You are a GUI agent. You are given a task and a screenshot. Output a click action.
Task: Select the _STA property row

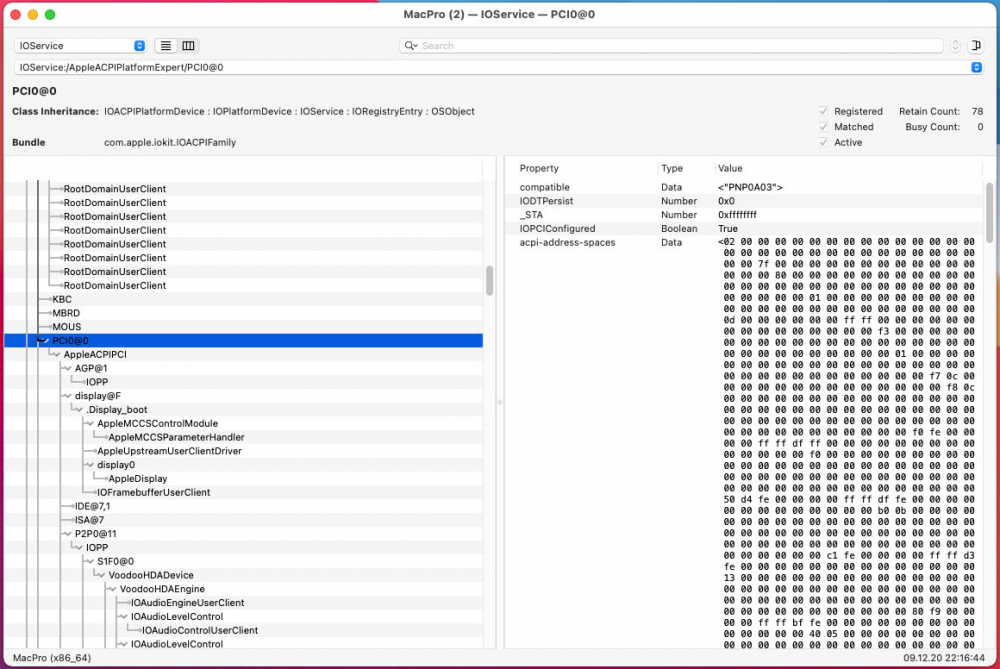[746, 215]
